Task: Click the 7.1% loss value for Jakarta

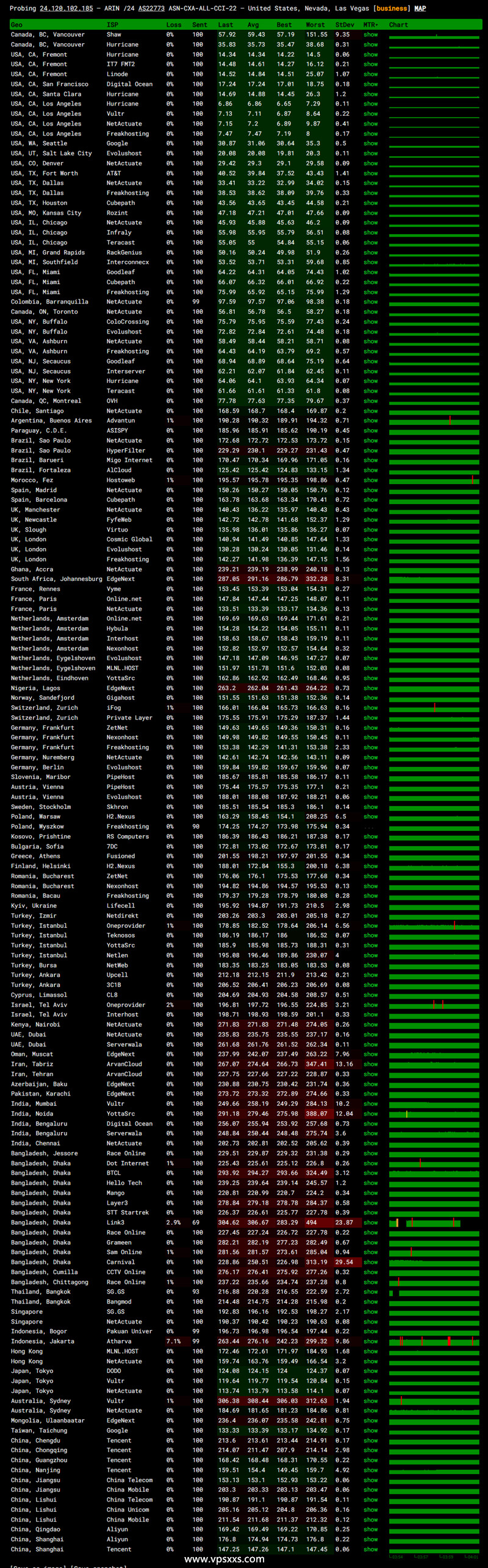Action: [x=173, y=1342]
